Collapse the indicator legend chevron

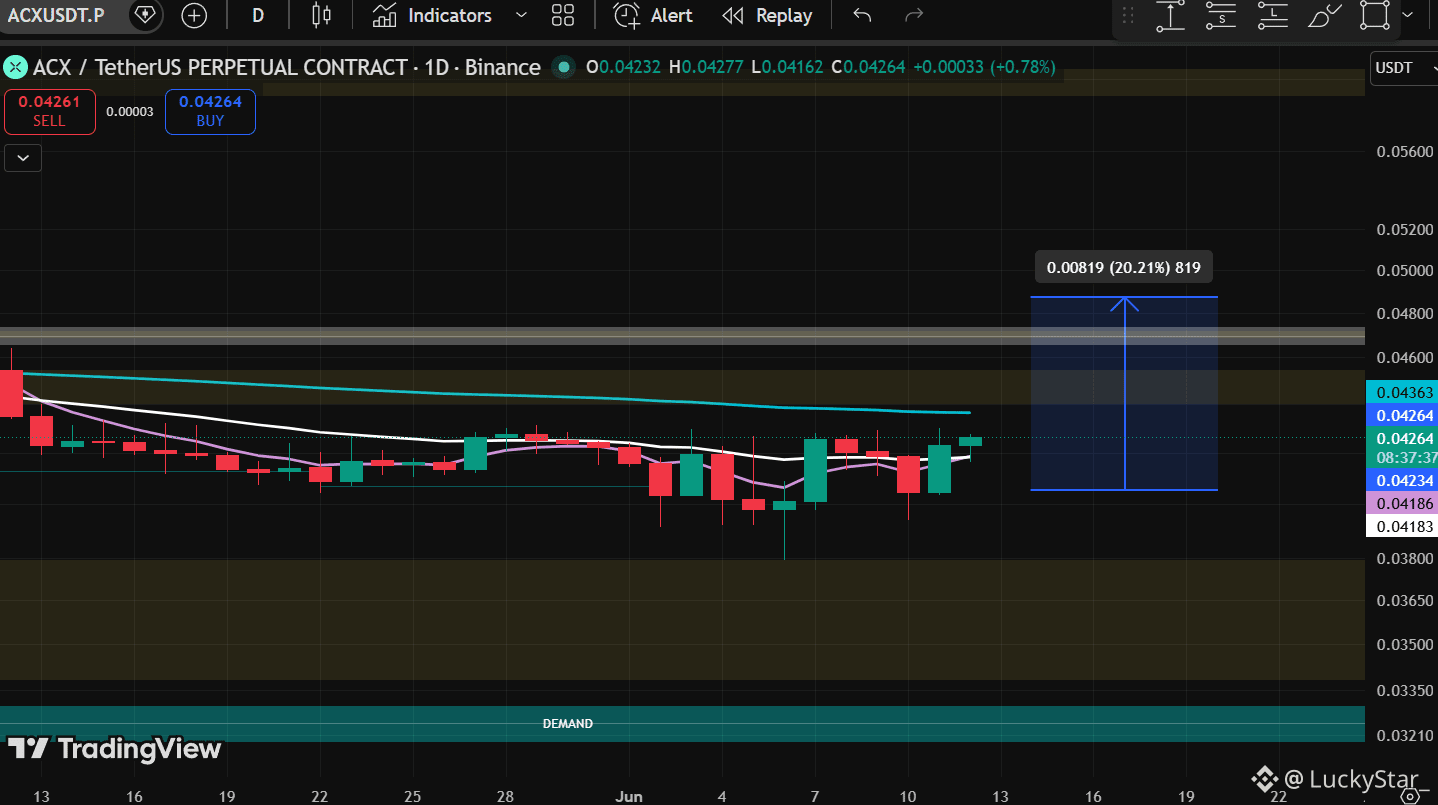23,158
